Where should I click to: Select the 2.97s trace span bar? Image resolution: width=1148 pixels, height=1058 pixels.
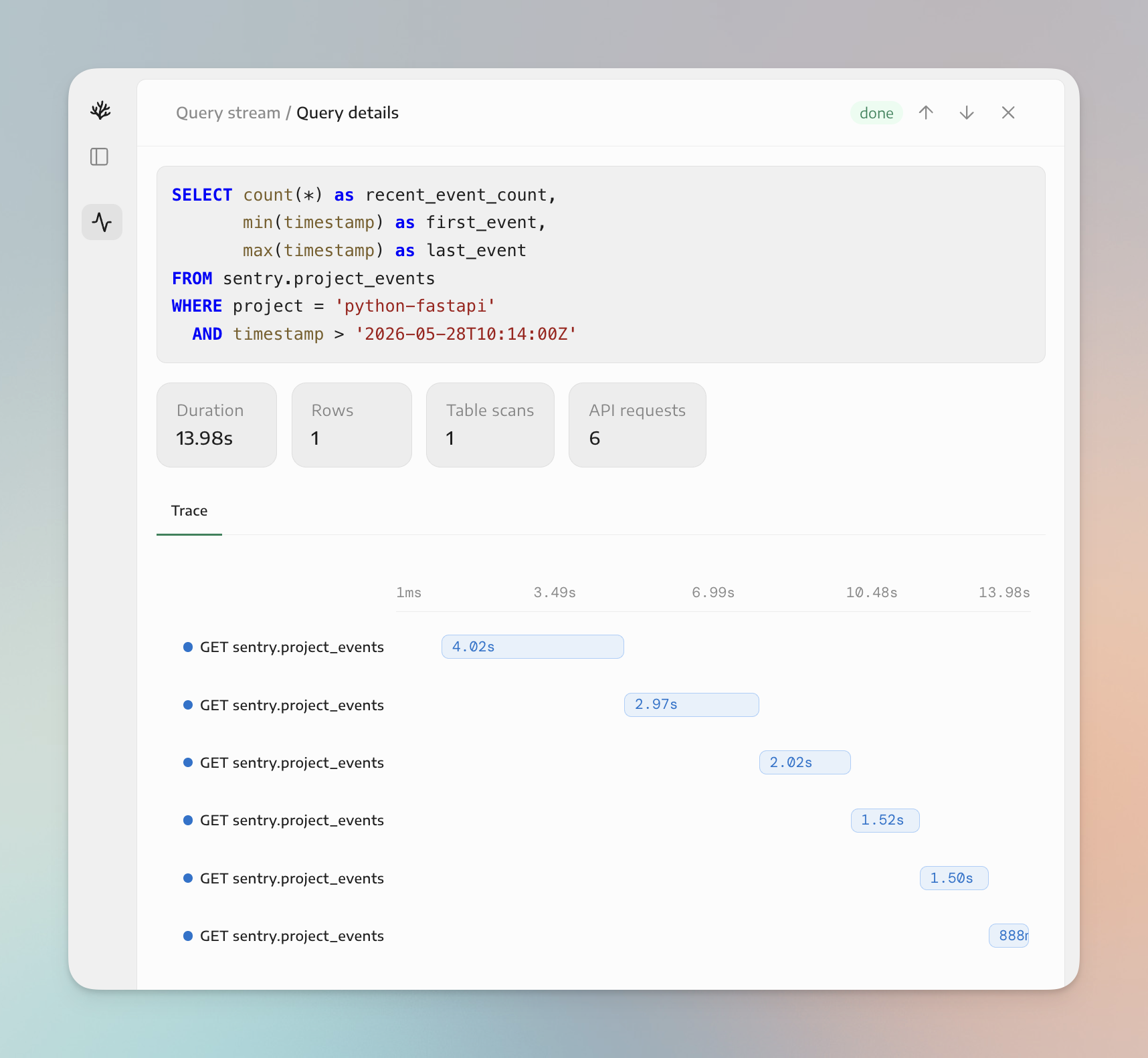(692, 705)
